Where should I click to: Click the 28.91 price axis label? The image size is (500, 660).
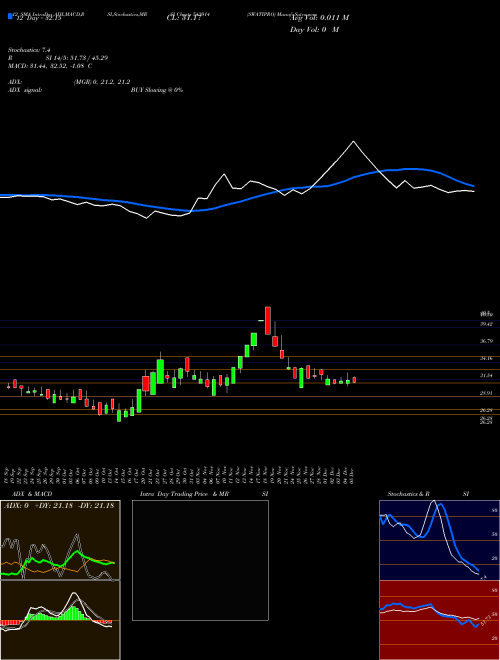tap(486, 393)
